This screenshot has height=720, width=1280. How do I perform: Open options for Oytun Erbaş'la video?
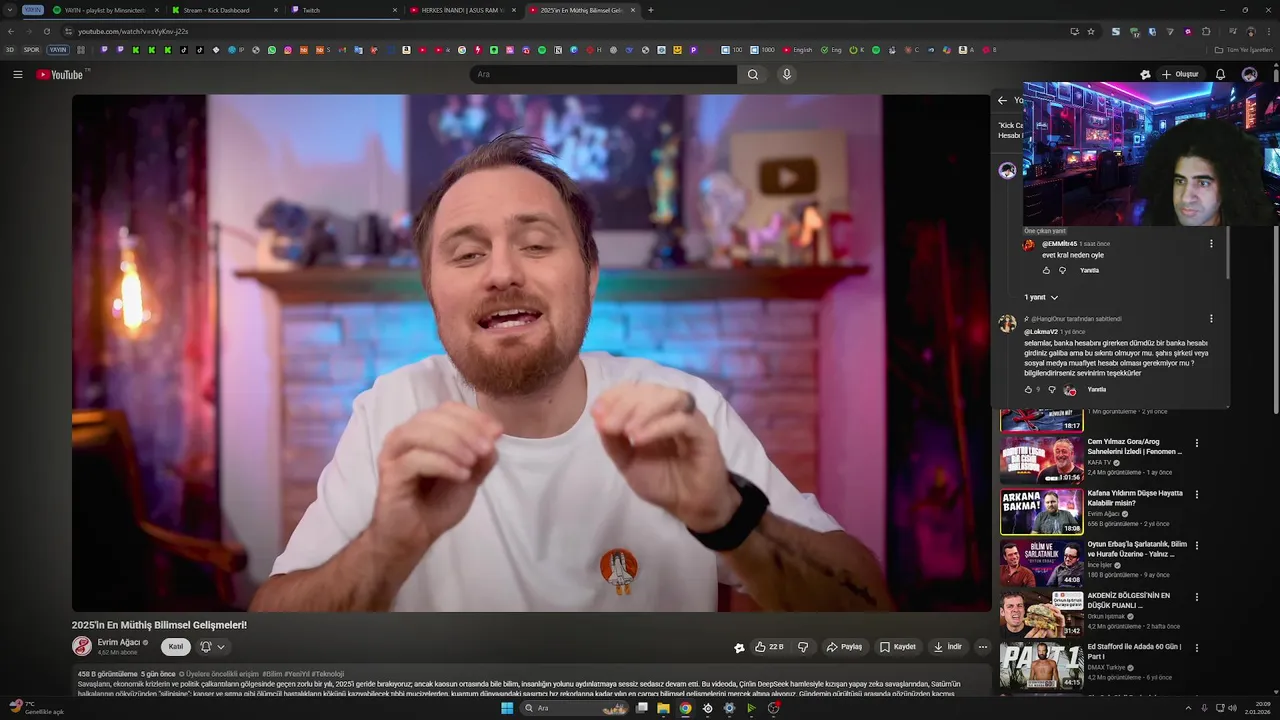pos(1196,546)
